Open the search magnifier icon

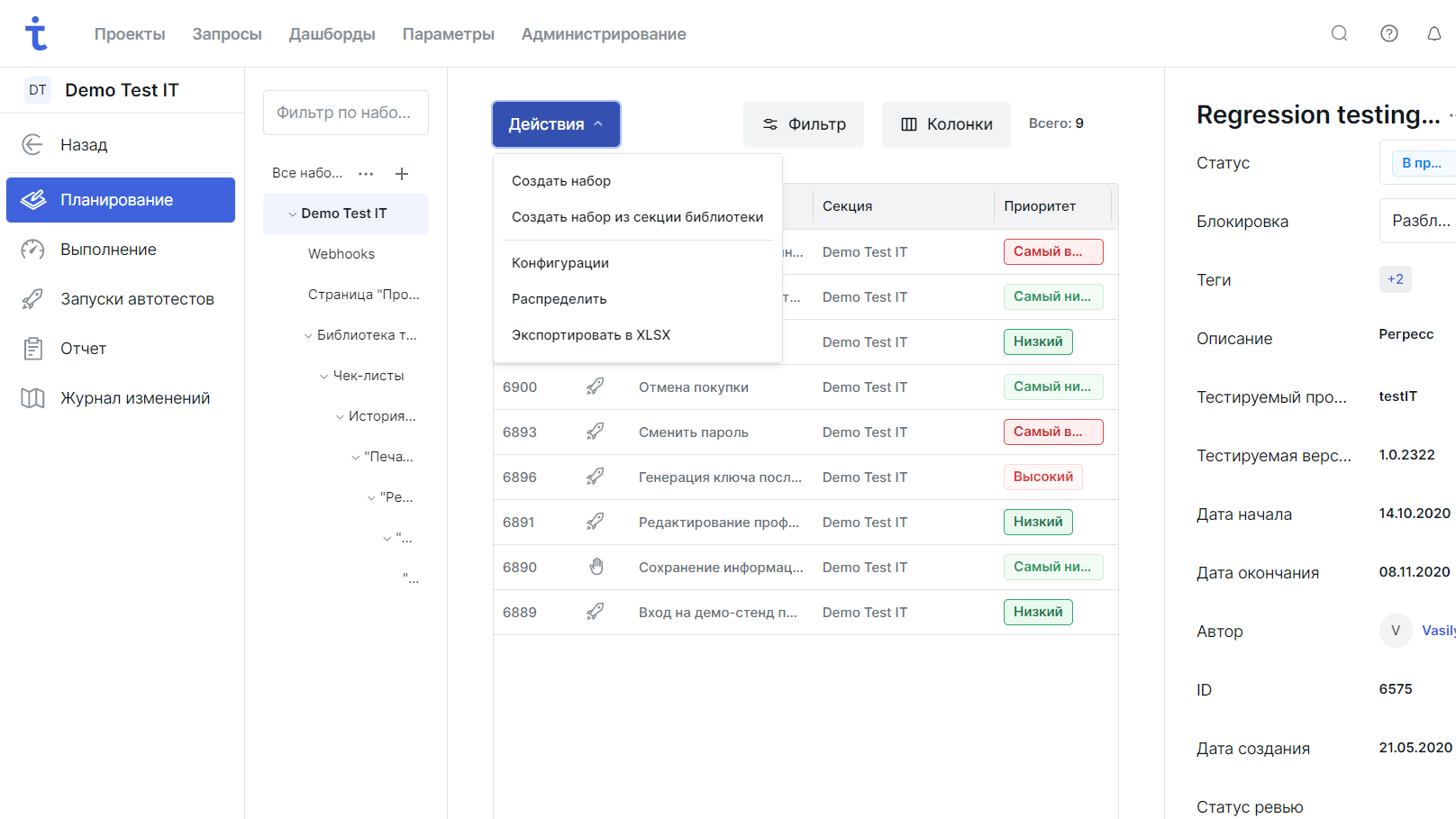(x=1340, y=33)
